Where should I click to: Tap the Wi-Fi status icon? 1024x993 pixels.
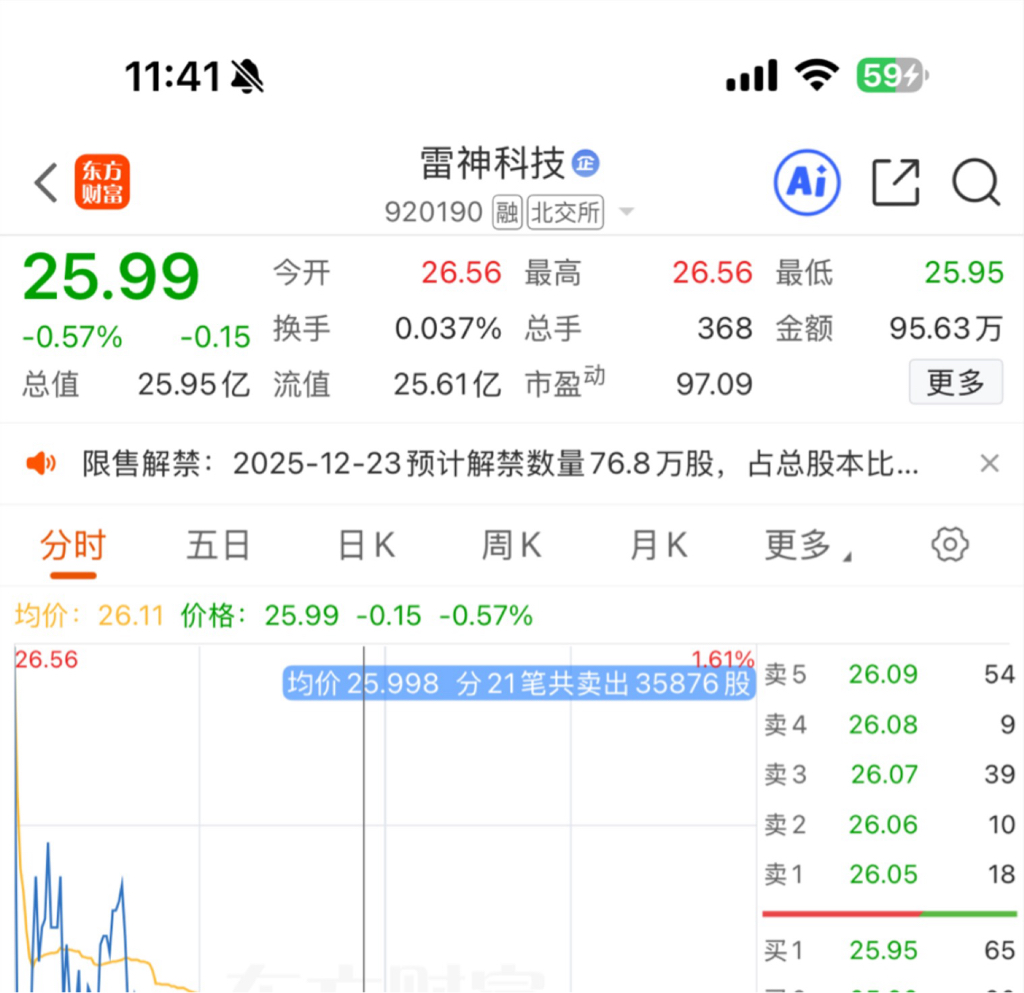point(816,74)
